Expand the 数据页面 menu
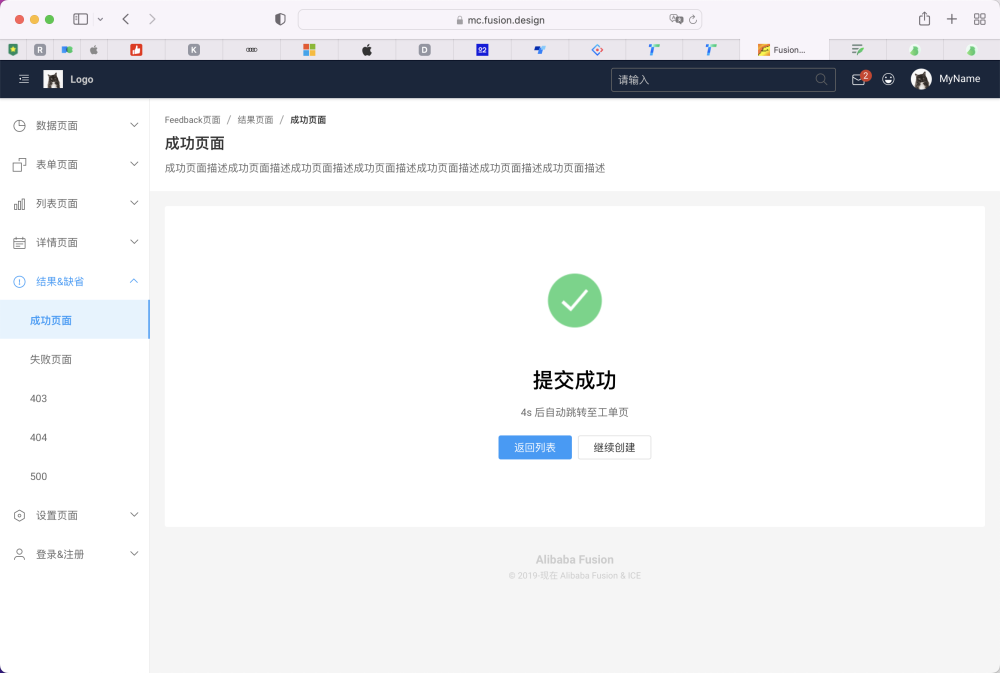Image resolution: width=1000 pixels, height=673 pixels. click(x=134, y=125)
